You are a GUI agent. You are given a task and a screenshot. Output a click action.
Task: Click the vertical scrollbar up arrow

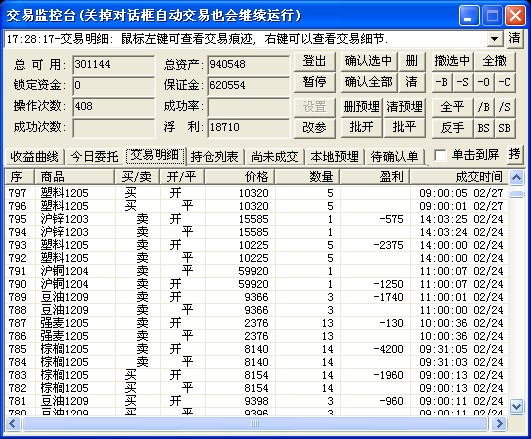tap(516, 177)
